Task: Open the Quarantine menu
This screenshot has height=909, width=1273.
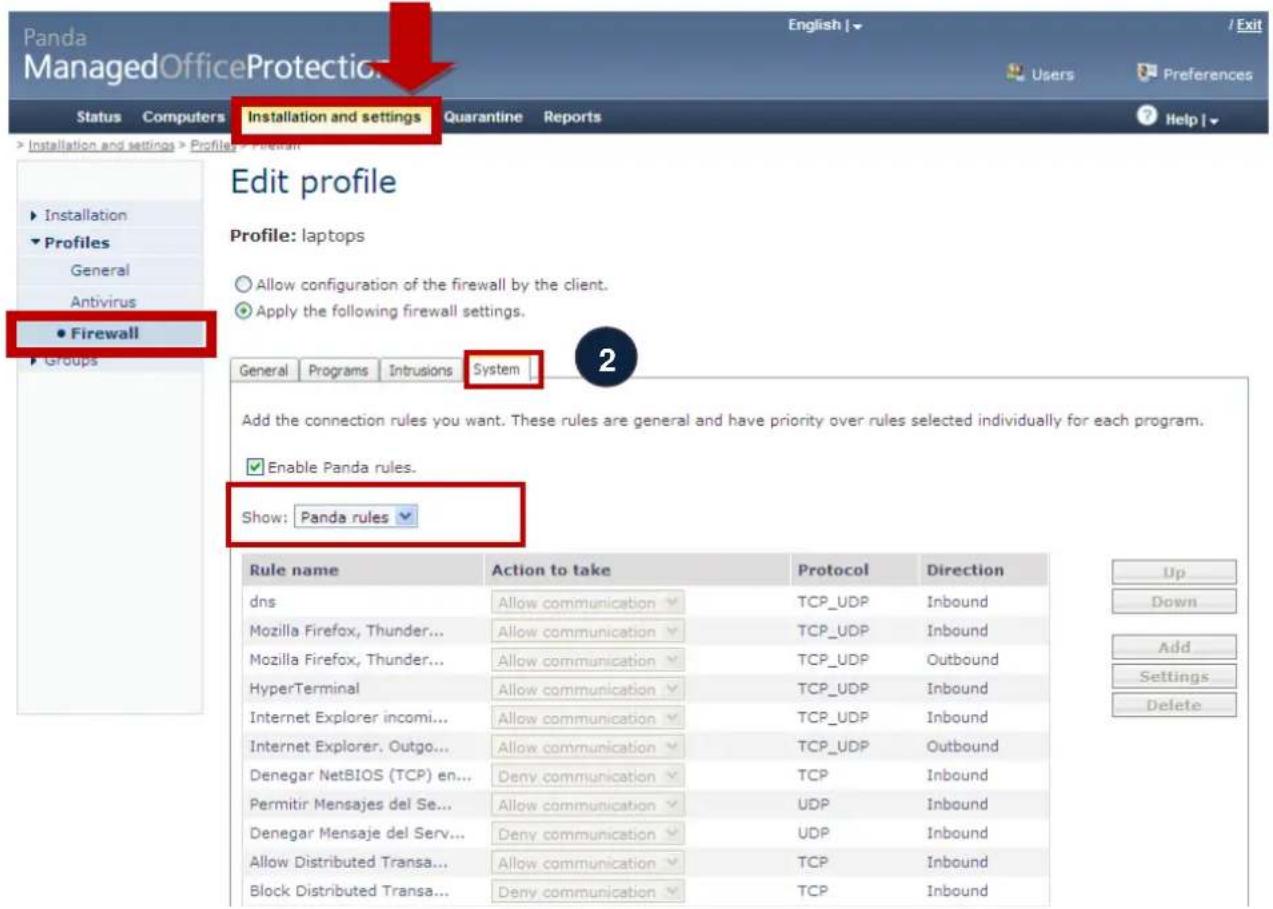Action: click(483, 118)
